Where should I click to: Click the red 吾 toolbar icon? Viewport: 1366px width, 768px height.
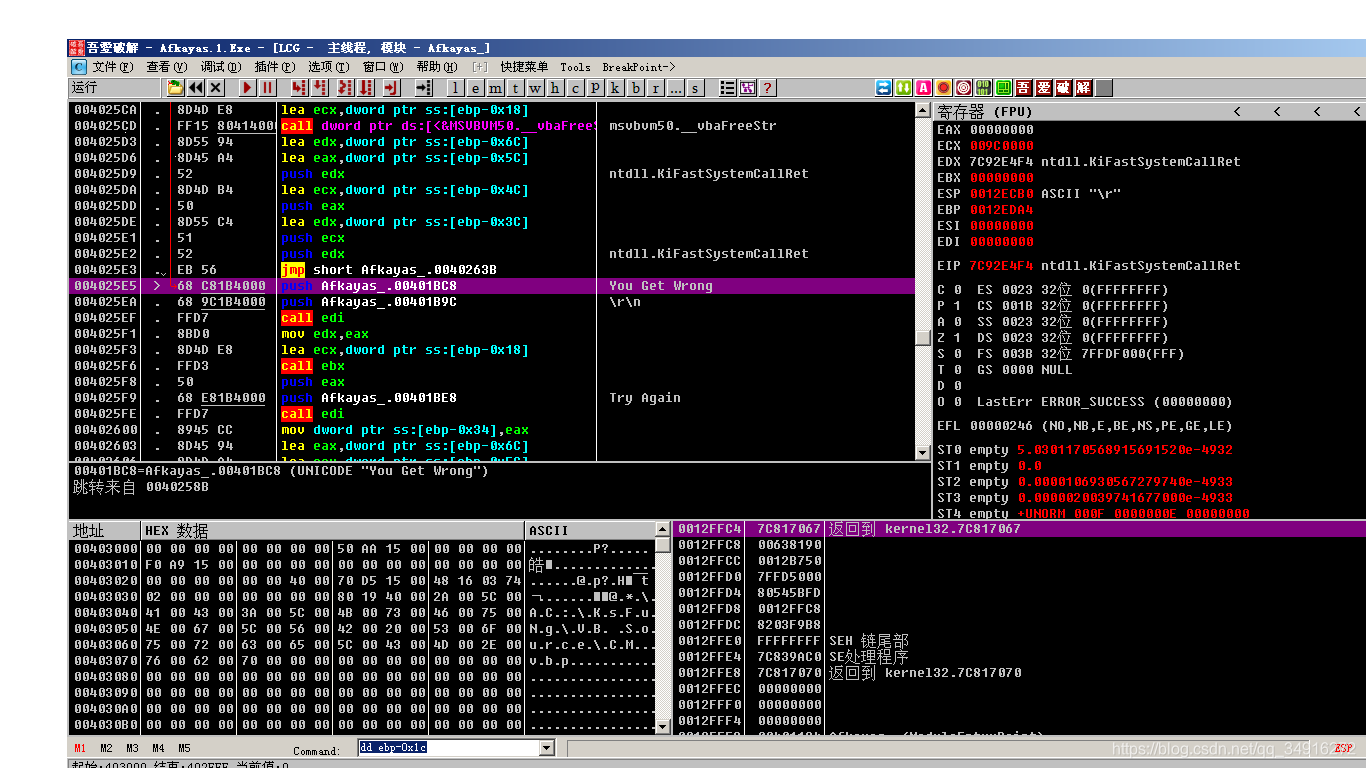[x=1024, y=88]
